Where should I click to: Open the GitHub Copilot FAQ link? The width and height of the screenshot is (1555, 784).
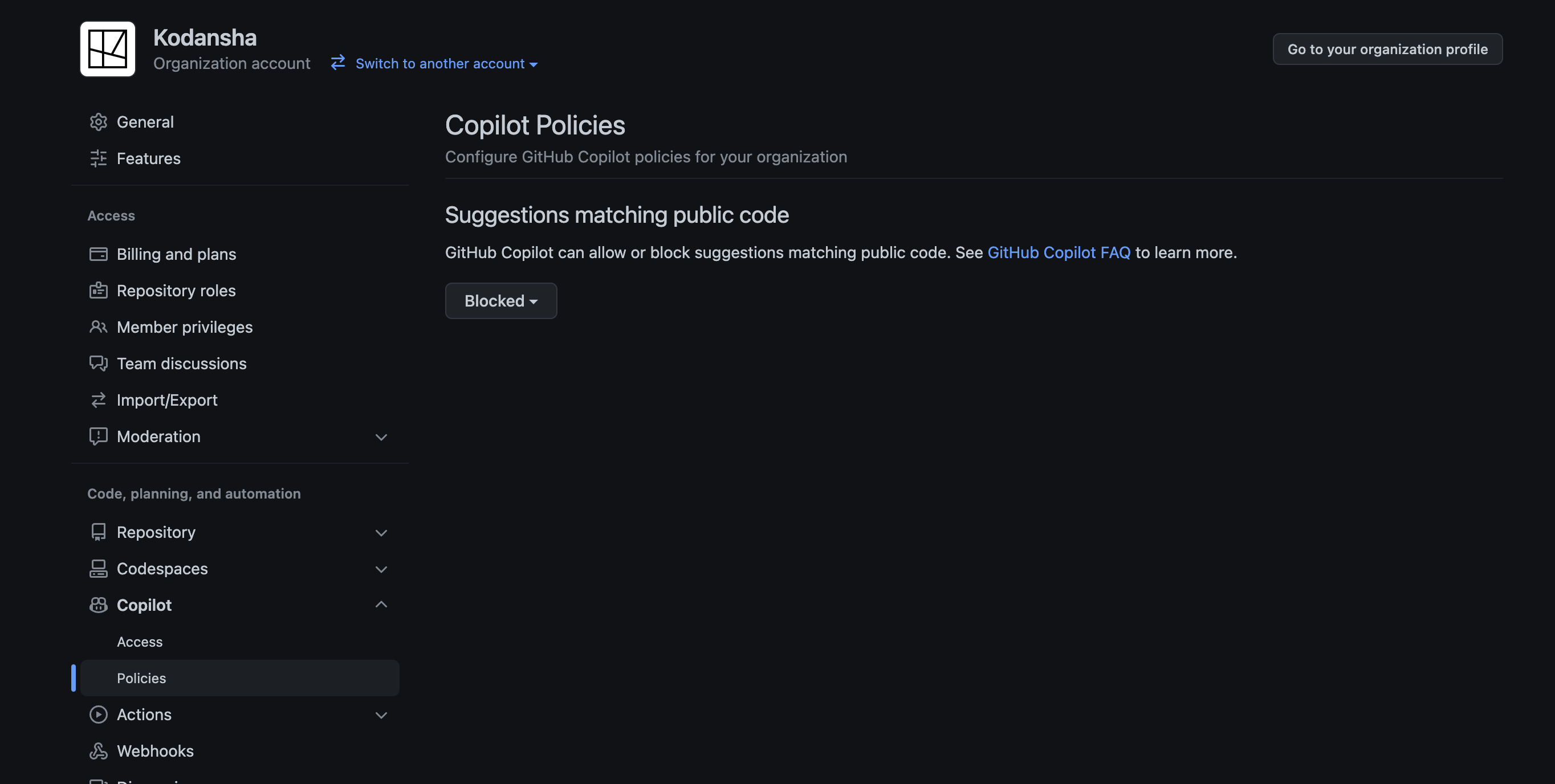tap(1059, 252)
